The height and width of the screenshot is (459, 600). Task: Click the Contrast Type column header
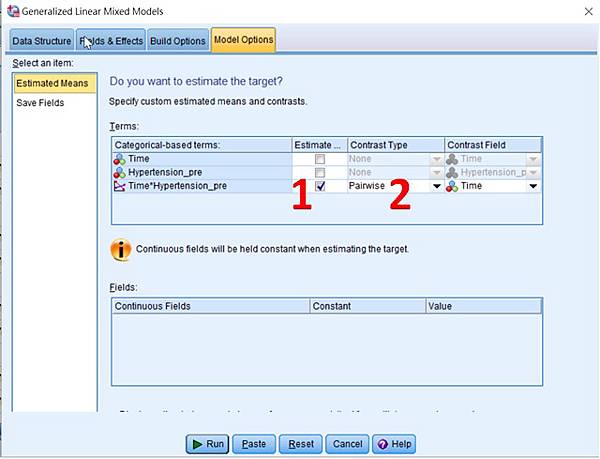(396, 145)
